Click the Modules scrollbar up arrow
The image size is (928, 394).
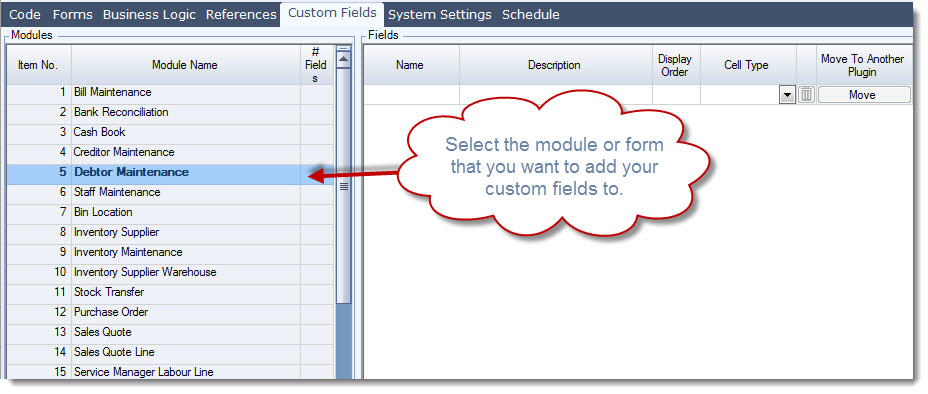click(343, 59)
